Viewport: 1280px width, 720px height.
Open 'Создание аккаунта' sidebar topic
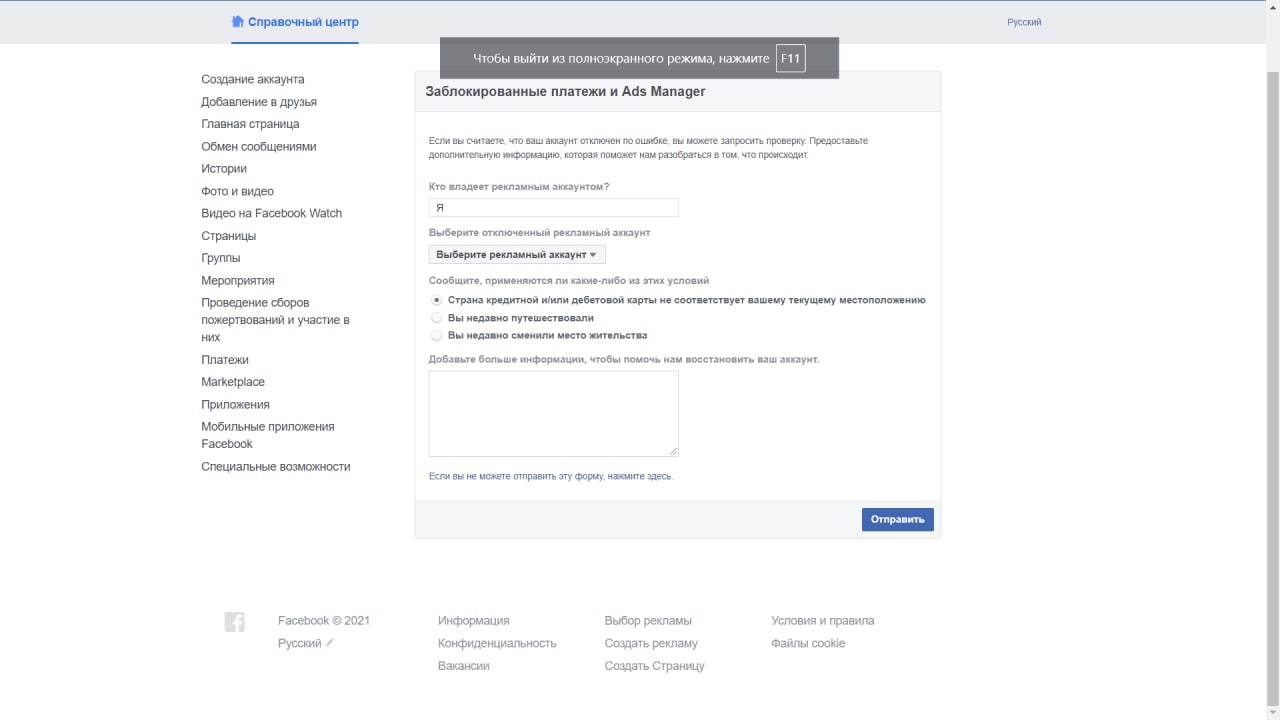click(253, 79)
